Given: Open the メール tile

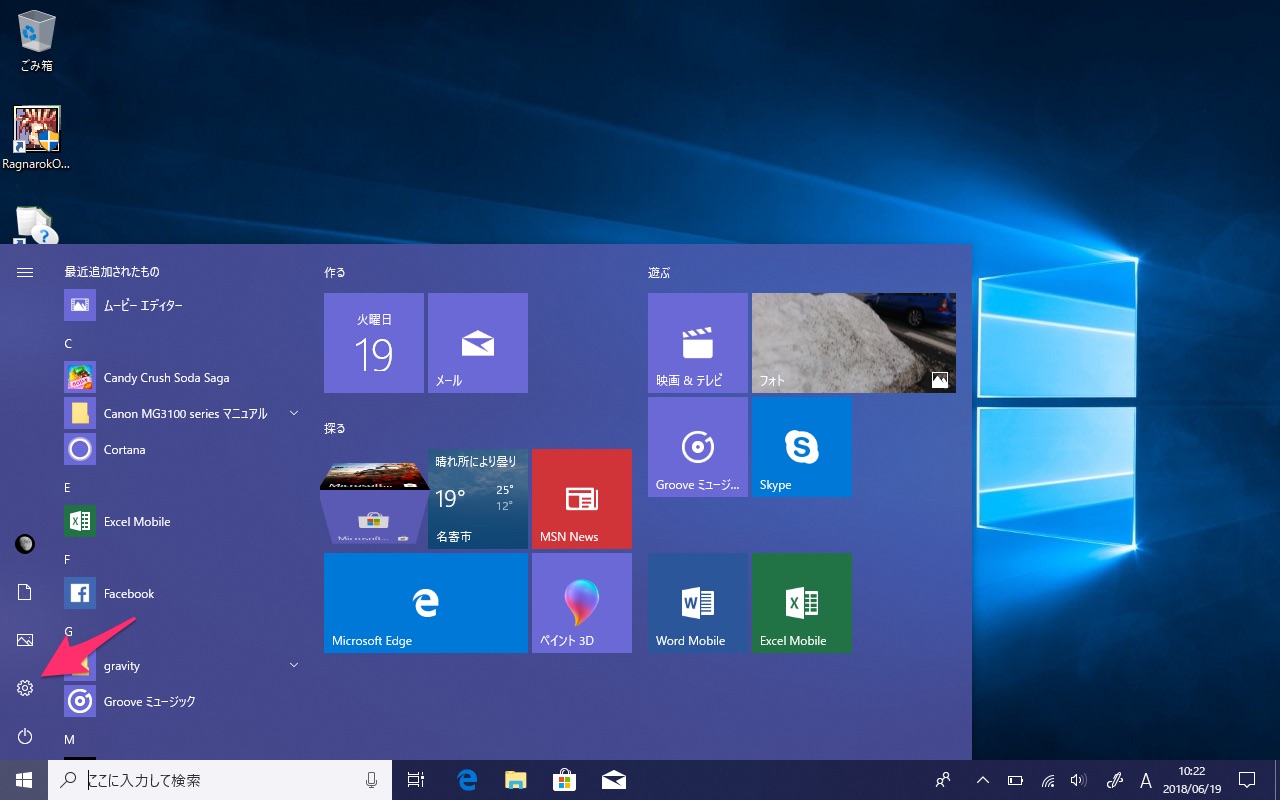Looking at the screenshot, I should pos(478,343).
